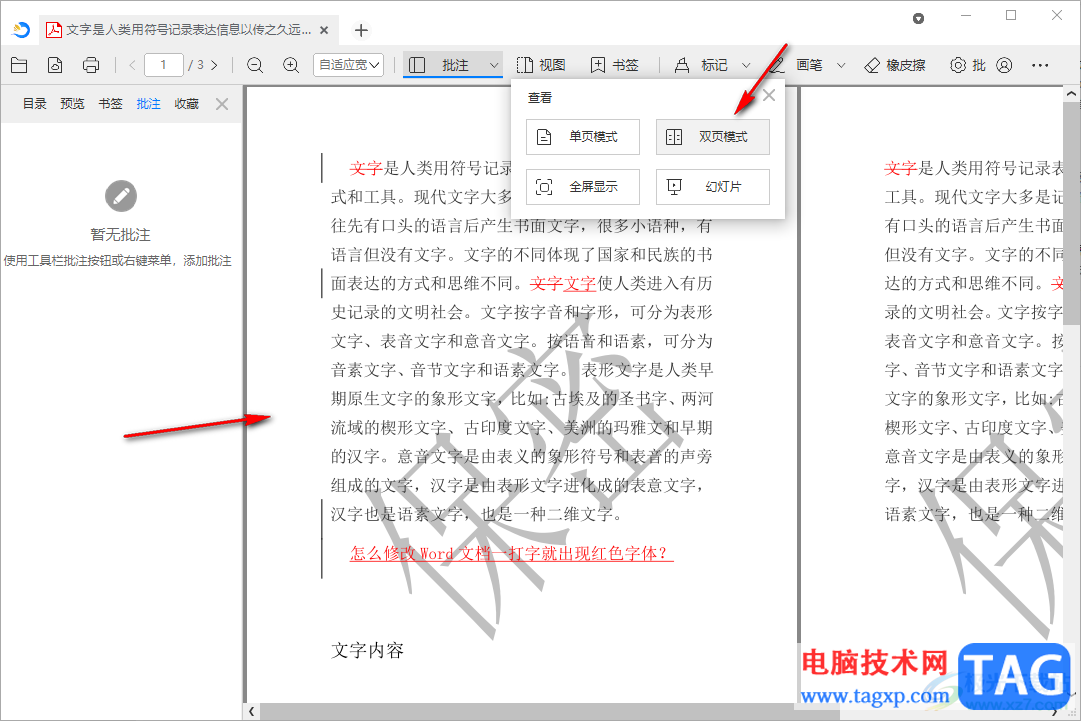Click the round dropdown icon in title bar
This screenshot has width=1081, height=721.
918,19
